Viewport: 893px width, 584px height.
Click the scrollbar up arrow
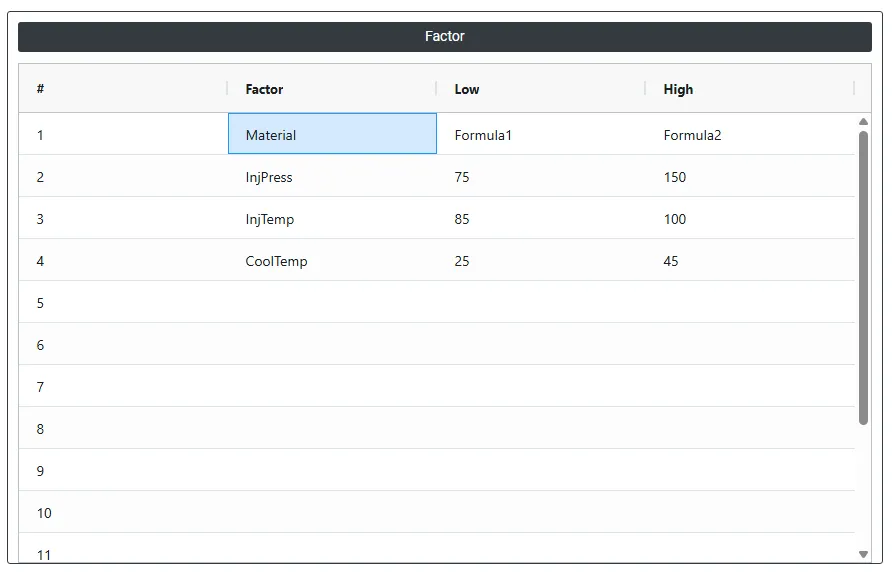coord(863,121)
